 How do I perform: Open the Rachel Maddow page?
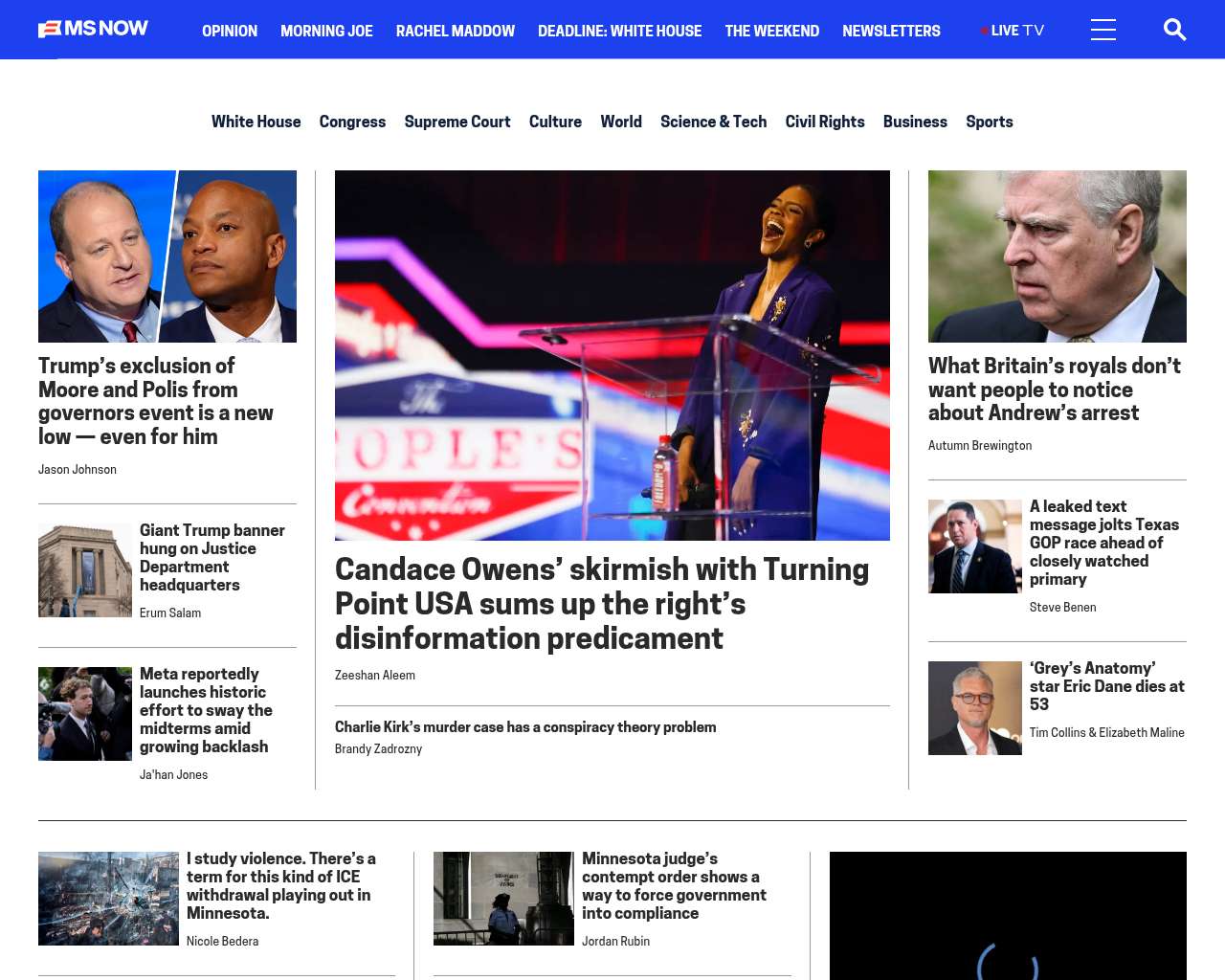456,31
